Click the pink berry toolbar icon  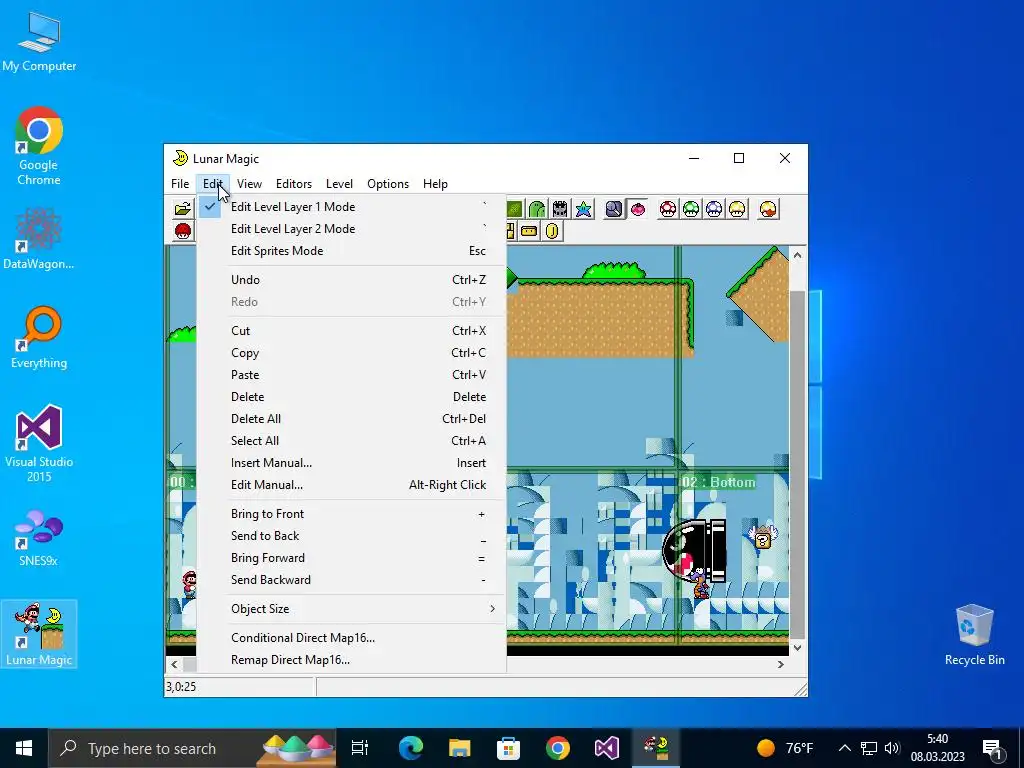[x=637, y=209]
